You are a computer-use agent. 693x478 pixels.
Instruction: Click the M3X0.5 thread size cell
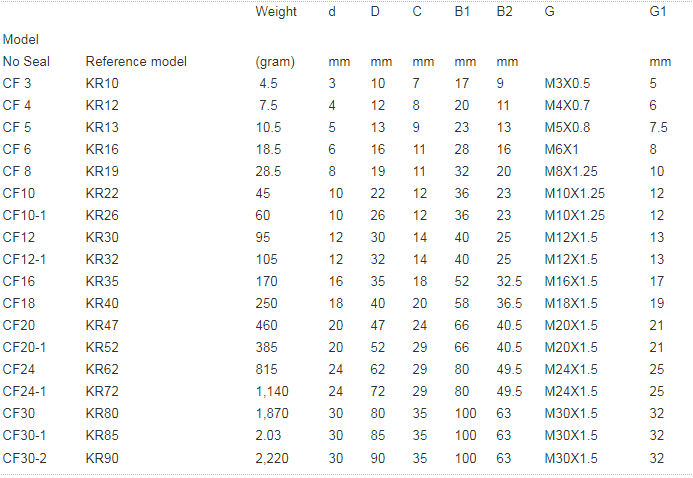[x=567, y=83]
